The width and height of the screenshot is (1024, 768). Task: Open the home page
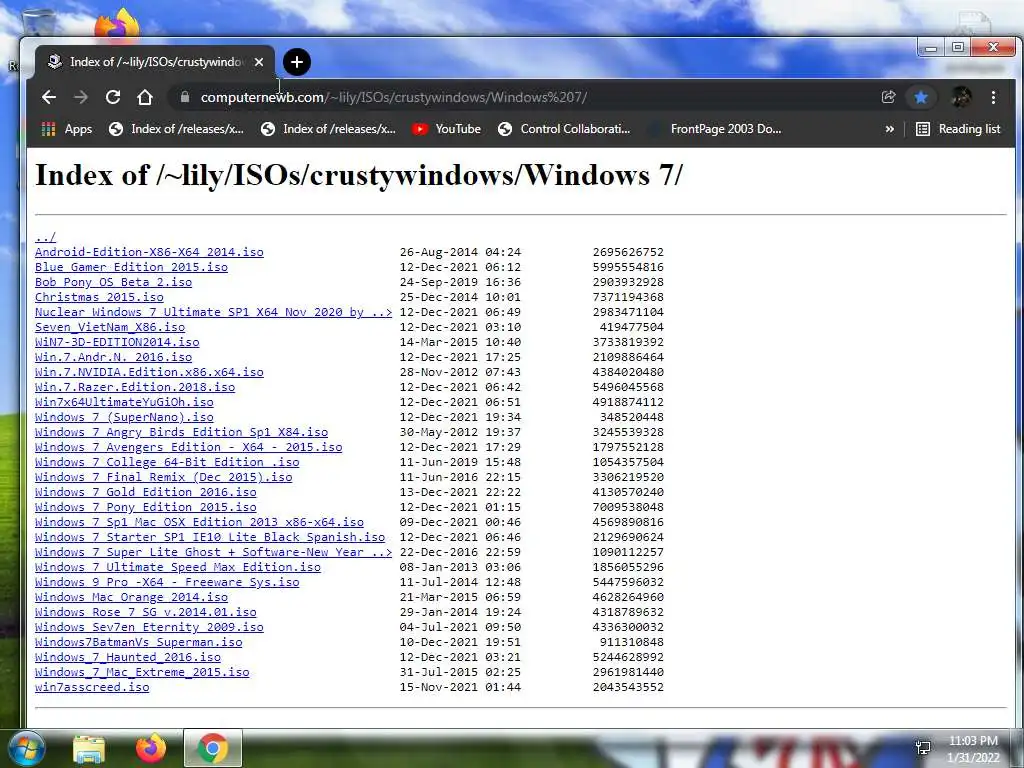(145, 97)
